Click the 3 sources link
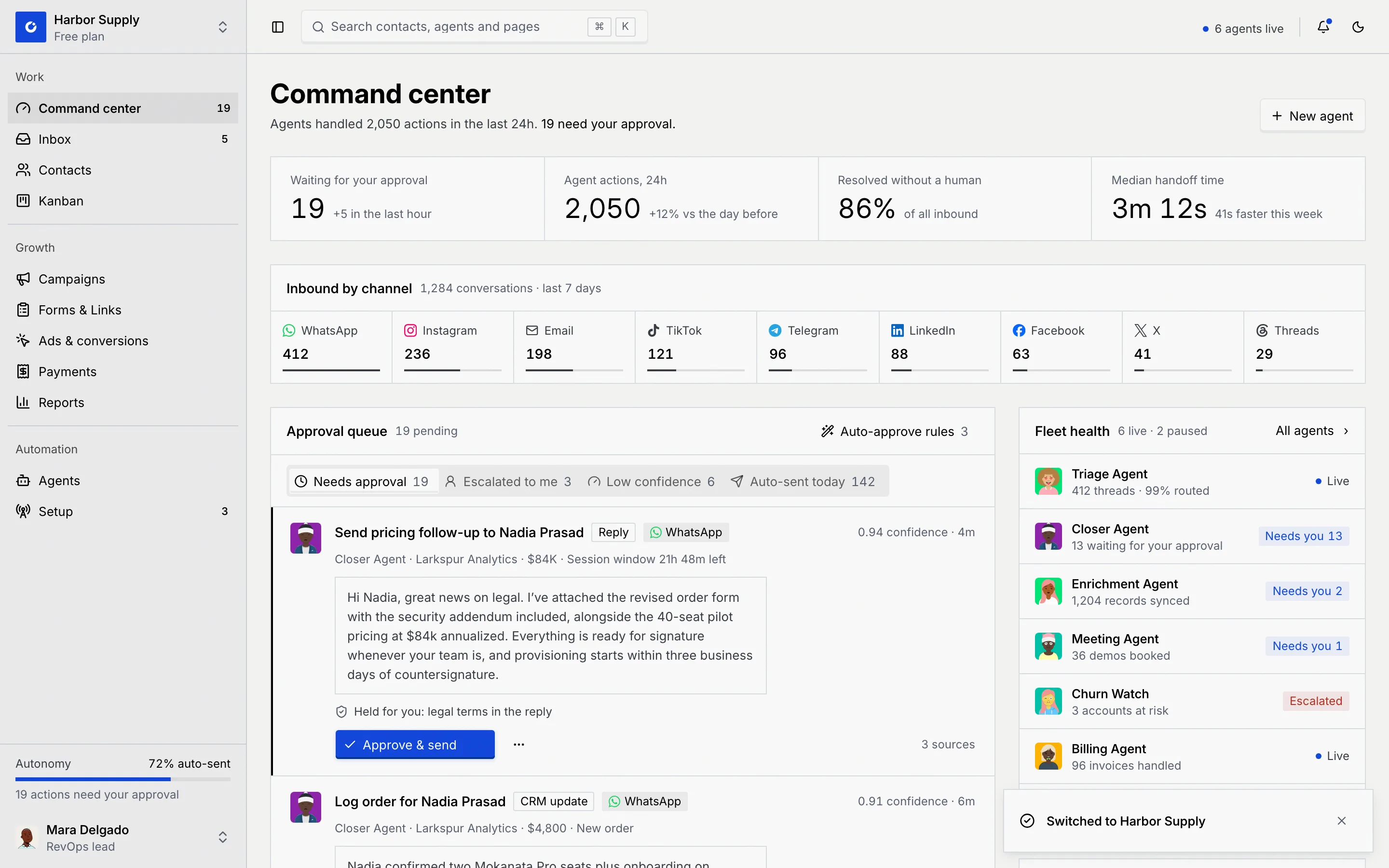Screen dimensions: 1389x868 (948, 745)
